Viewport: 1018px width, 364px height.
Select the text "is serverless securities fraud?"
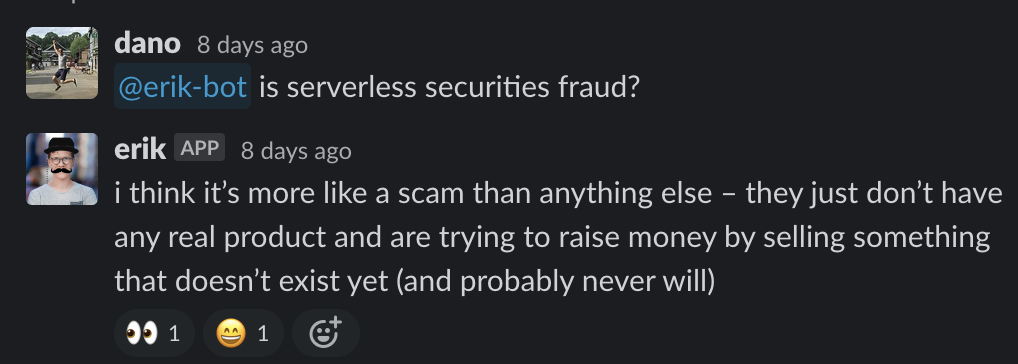(x=450, y=87)
